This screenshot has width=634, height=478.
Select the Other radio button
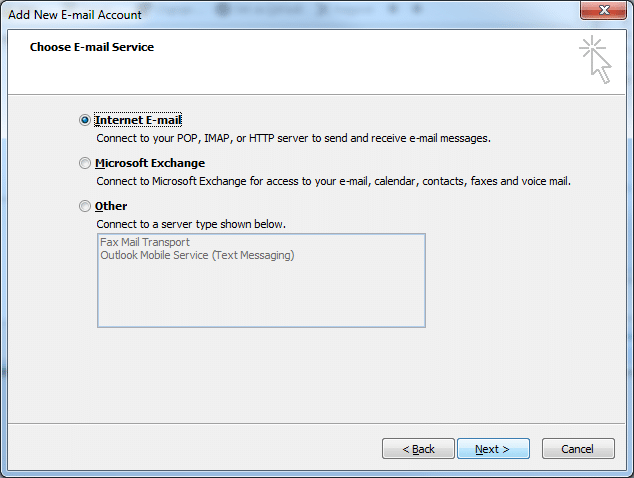(85, 206)
